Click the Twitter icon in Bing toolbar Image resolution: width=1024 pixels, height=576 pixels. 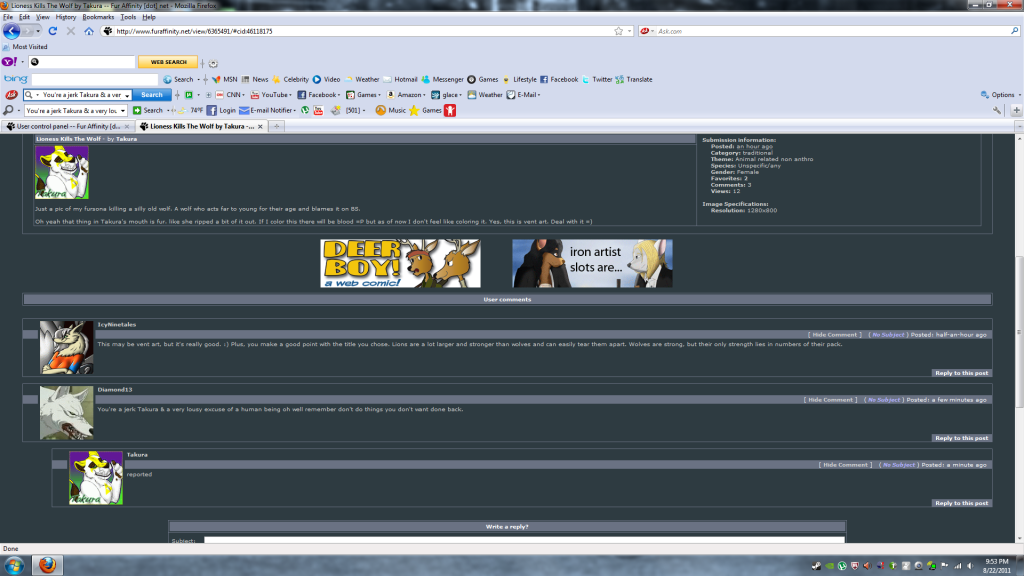(596, 79)
